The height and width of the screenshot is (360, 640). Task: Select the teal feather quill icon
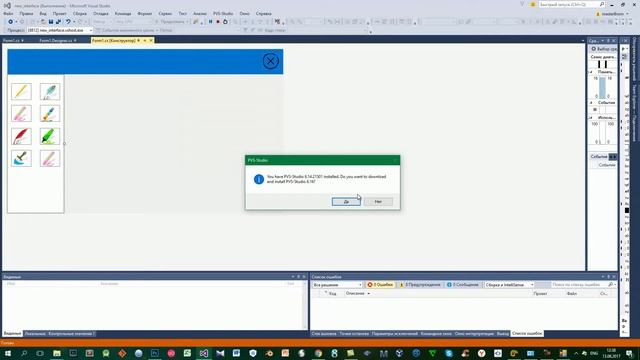[x=50, y=91]
